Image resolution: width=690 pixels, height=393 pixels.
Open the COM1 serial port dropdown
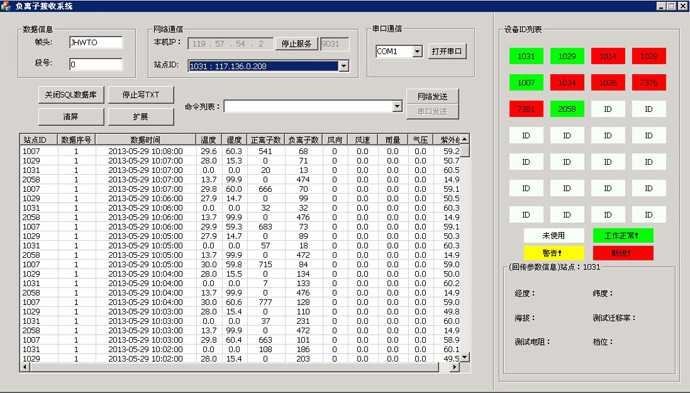point(418,51)
